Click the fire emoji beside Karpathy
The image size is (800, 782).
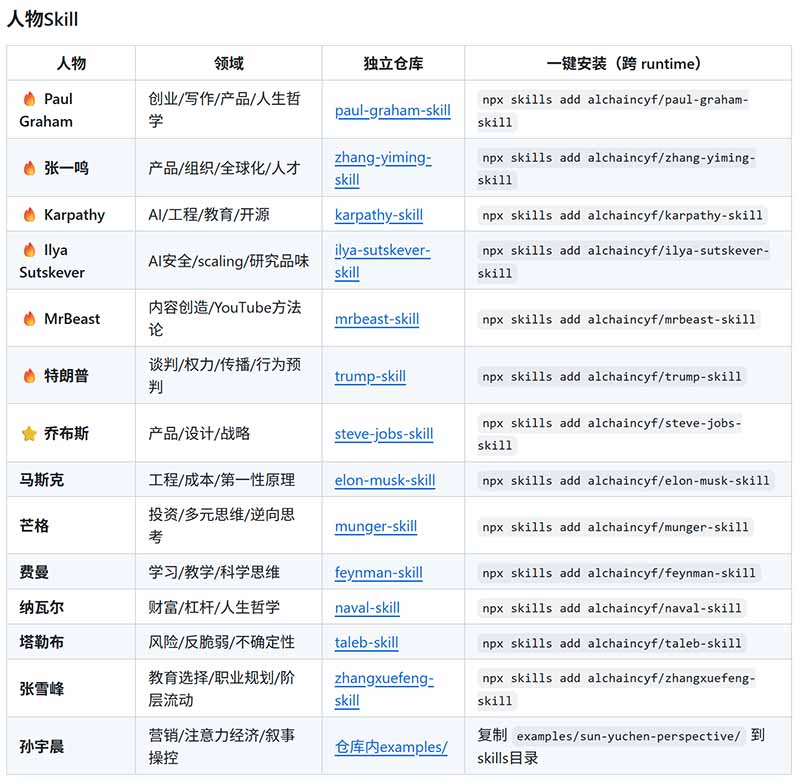[x=30, y=215]
